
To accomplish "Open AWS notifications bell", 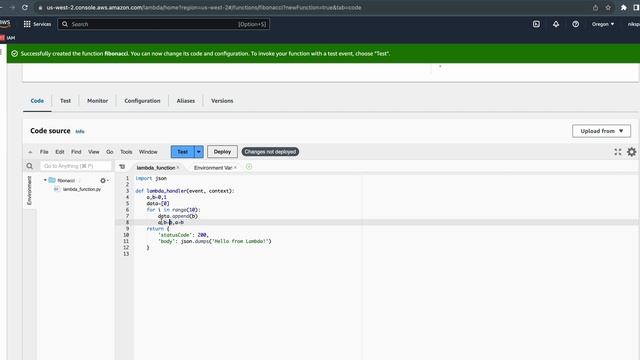I will pyautogui.click(x=556, y=24).
